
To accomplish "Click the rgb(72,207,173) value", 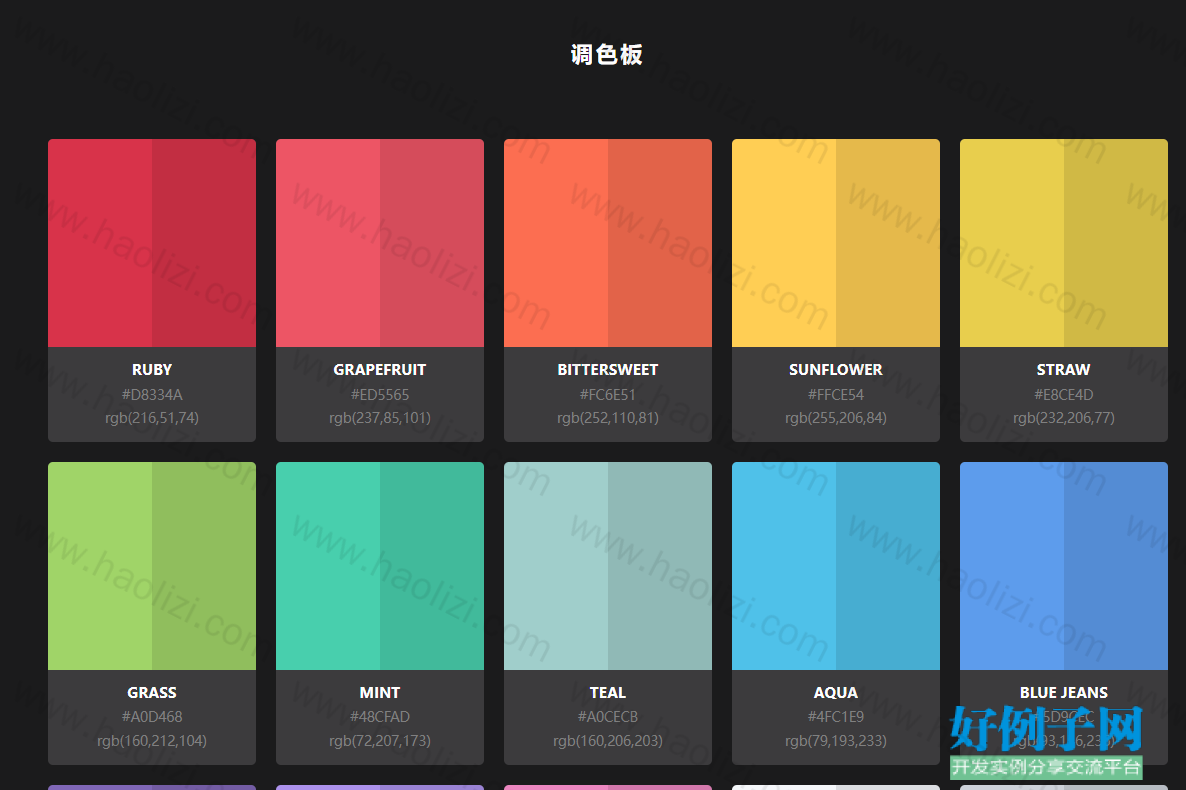I will click(x=380, y=741).
